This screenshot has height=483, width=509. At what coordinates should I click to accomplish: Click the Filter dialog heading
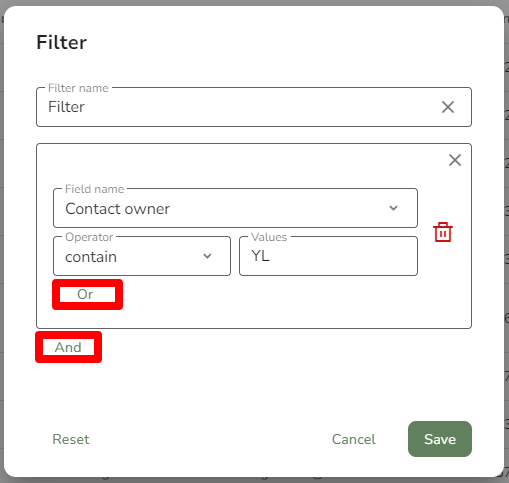click(62, 42)
